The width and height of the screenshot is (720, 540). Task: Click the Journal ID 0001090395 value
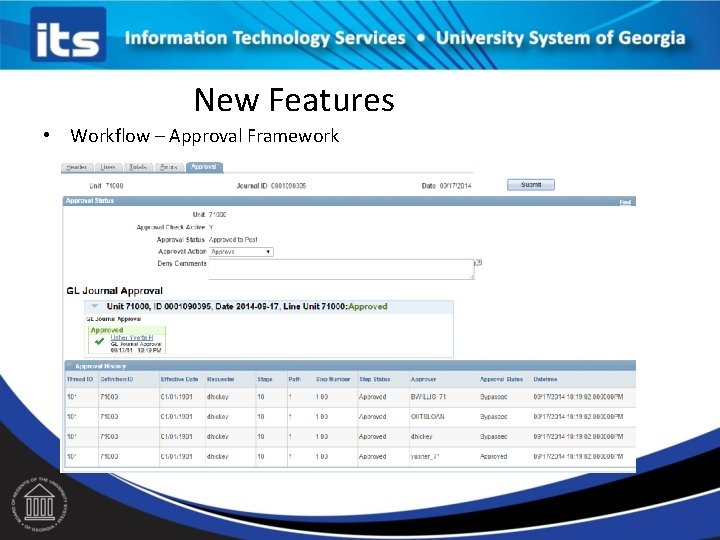(288, 186)
